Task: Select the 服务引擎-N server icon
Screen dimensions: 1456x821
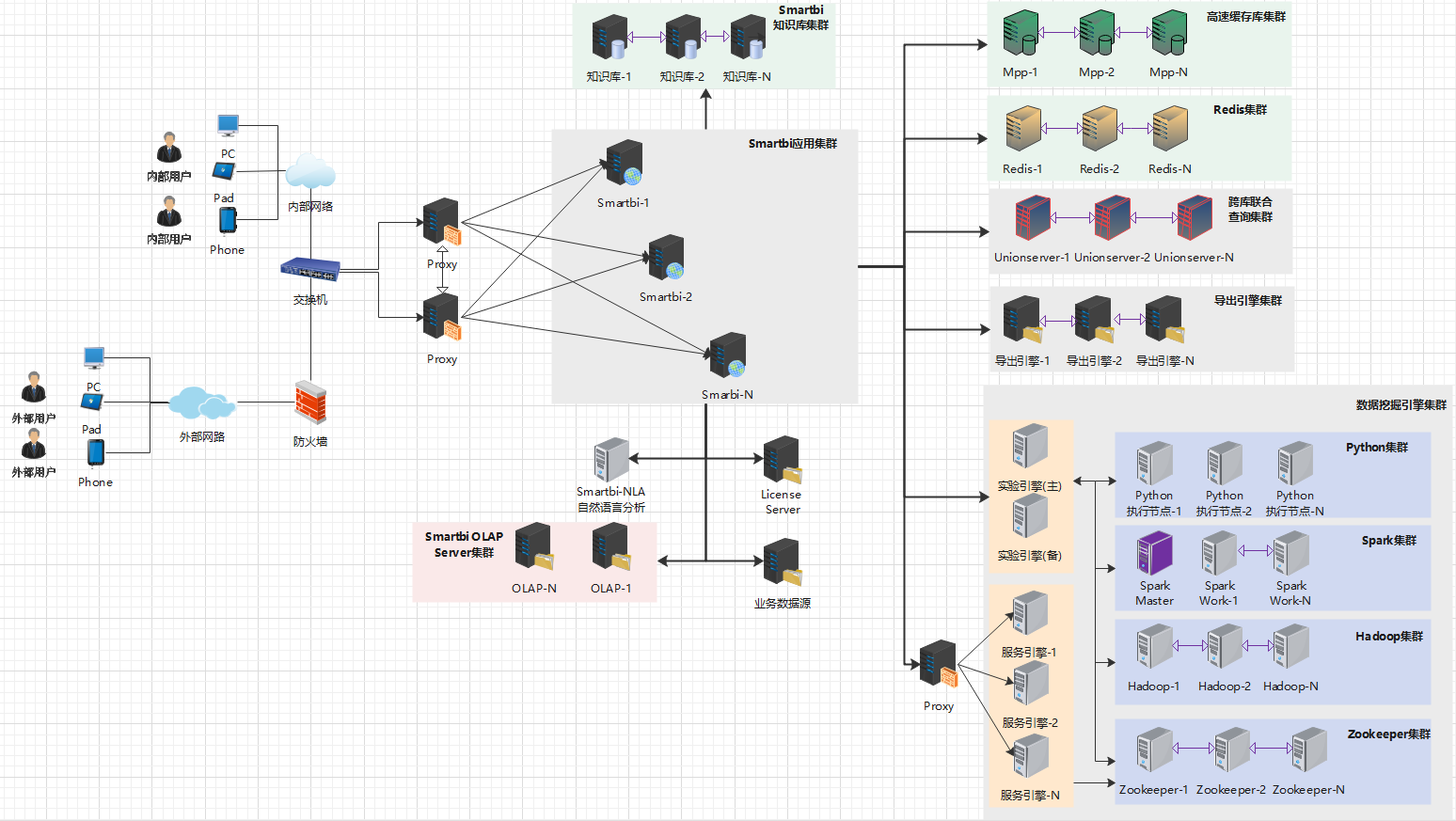Action: [1030, 756]
